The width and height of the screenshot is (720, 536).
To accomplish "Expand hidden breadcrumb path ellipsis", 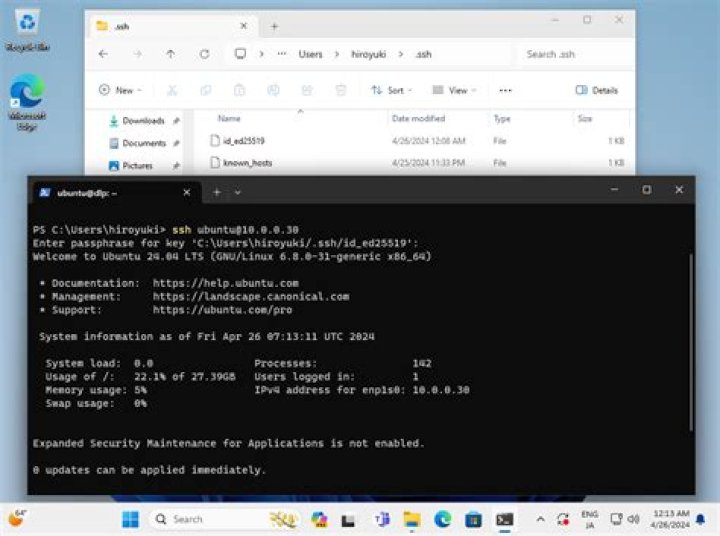I will (281, 54).
